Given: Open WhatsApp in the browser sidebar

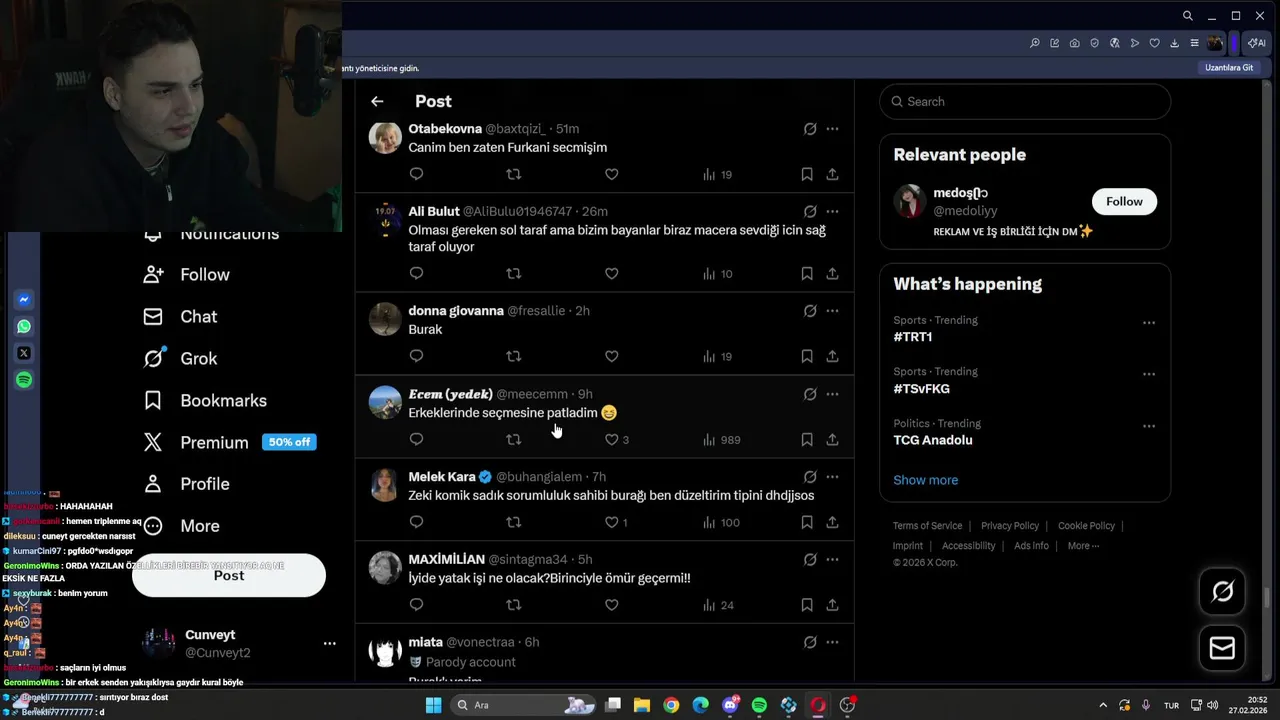Looking at the screenshot, I should 24,326.
